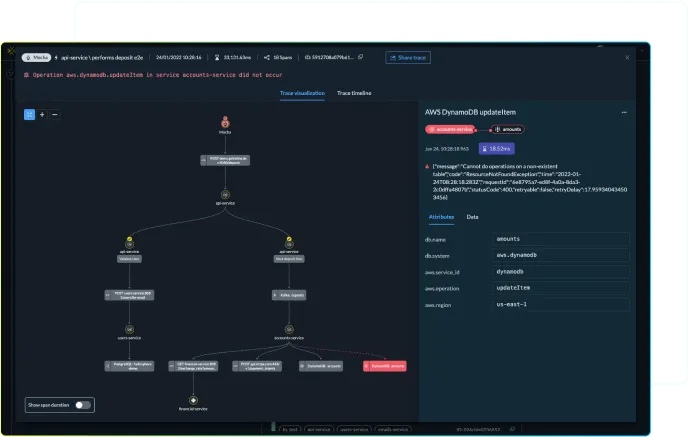This screenshot has width=689, height=437.
Task: Click the aws.region value us-east-1
Action: click(x=560, y=304)
